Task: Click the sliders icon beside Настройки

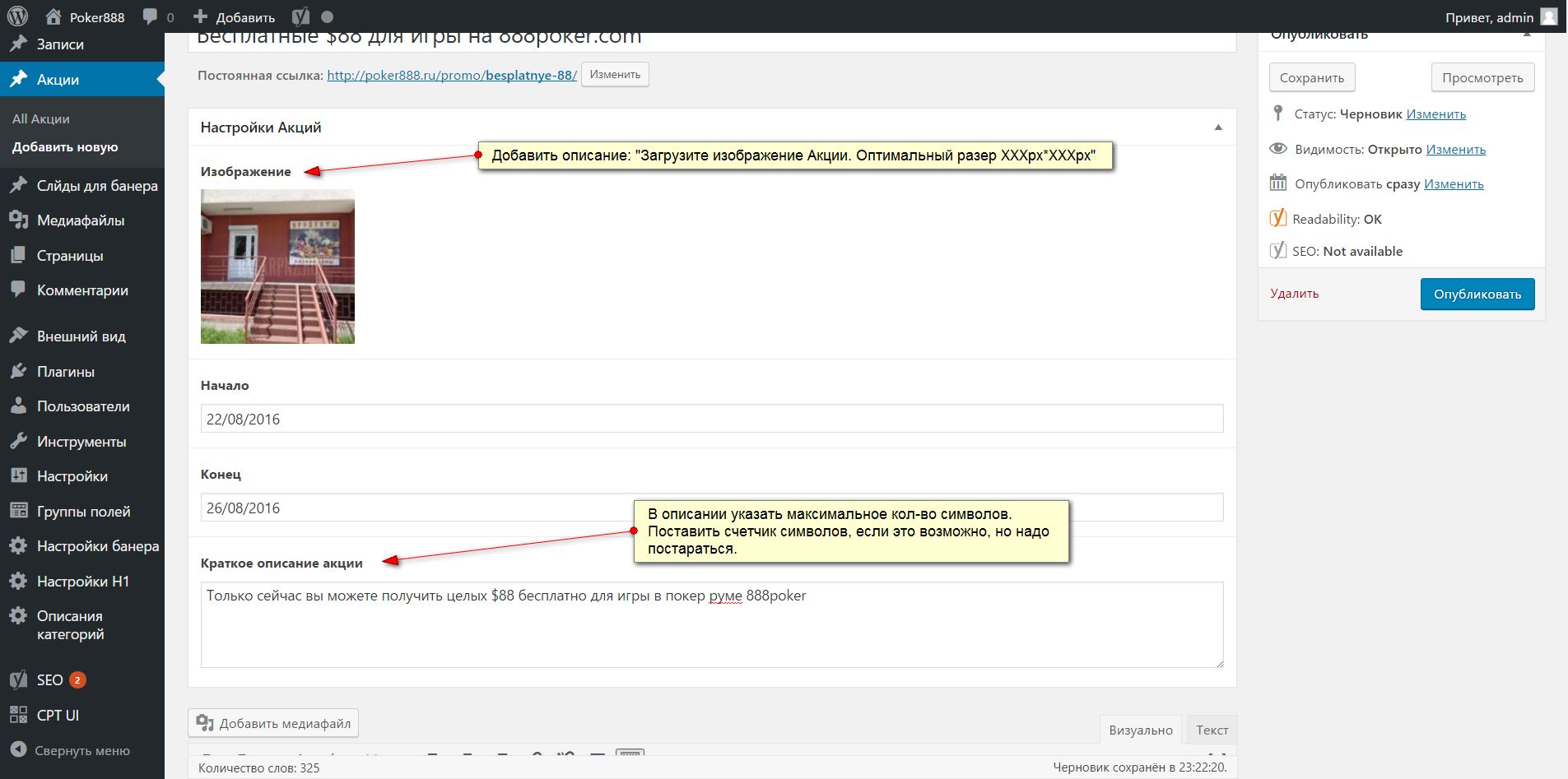Action: 18,475
